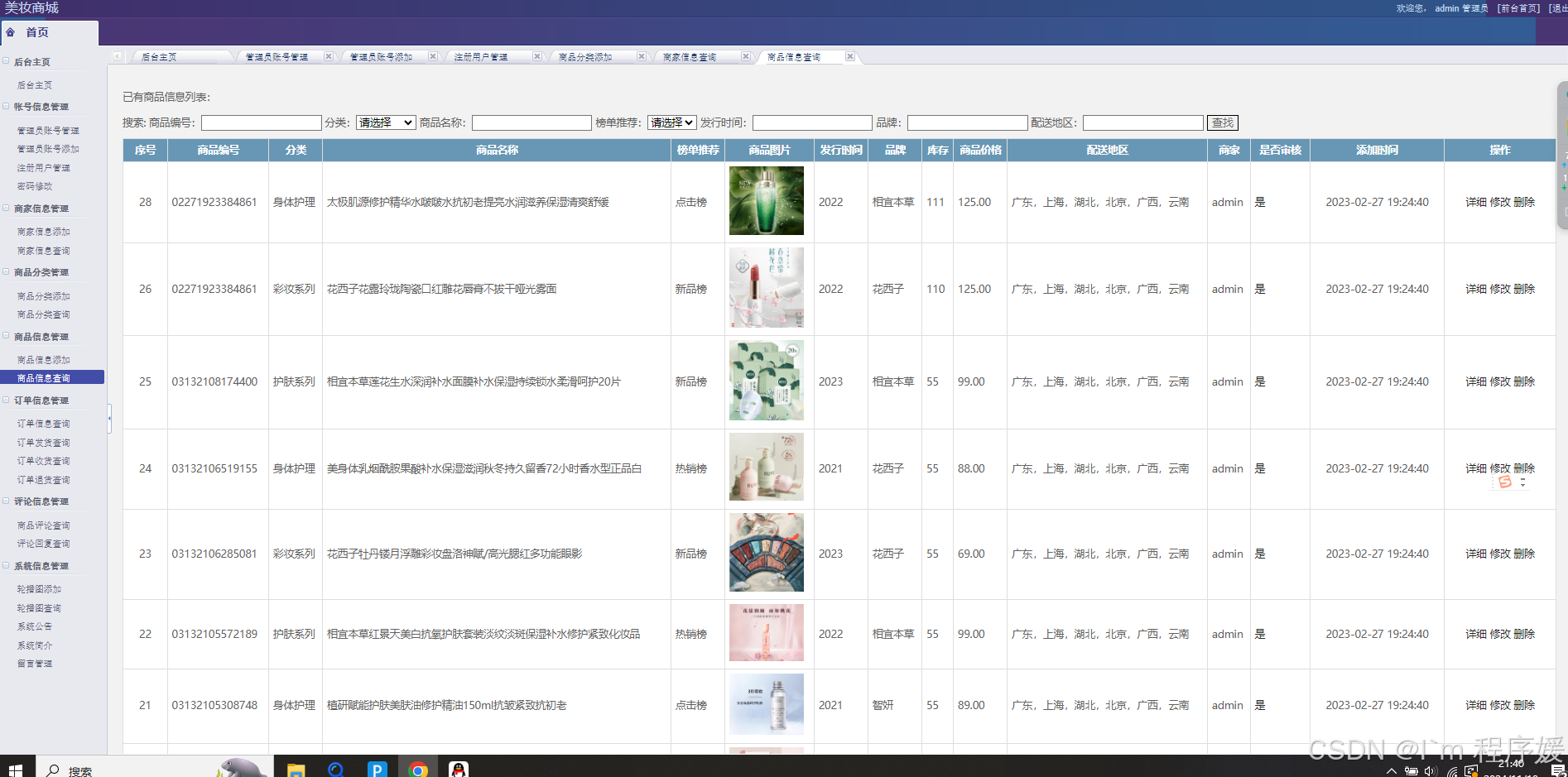
Task: Open the Windows Start menu
Action: pyautogui.click(x=16, y=769)
